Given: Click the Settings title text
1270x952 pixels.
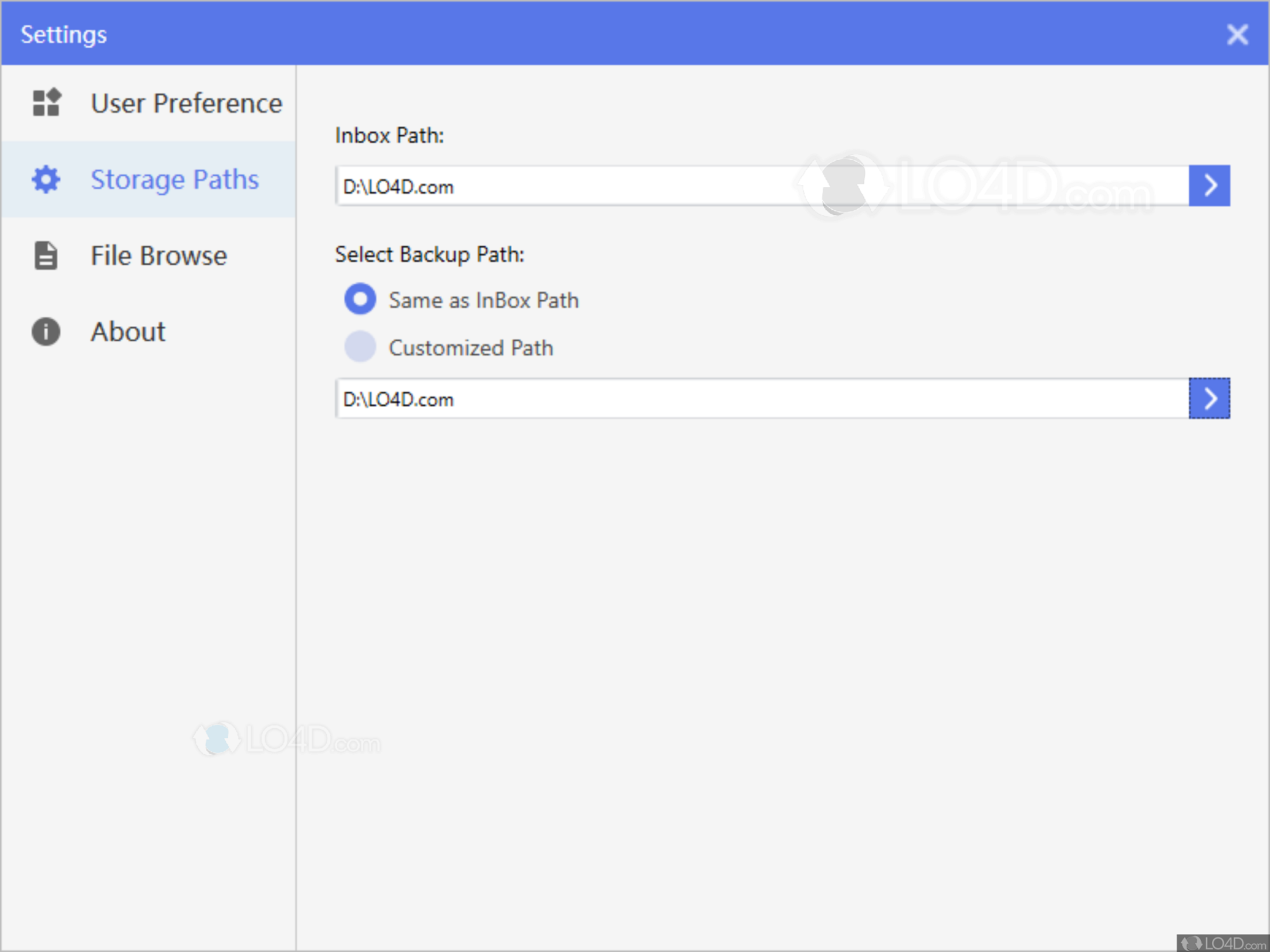Looking at the screenshot, I should (63, 34).
